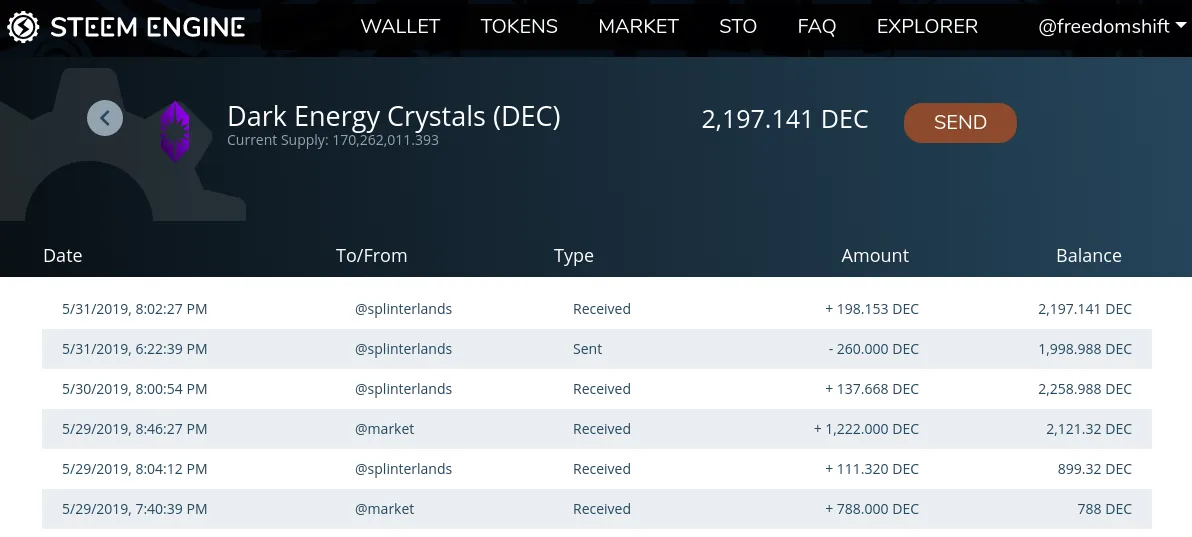The height and width of the screenshot is (537, 1192).
Task: Open the EXPLORER menu item
Action: 927,27
